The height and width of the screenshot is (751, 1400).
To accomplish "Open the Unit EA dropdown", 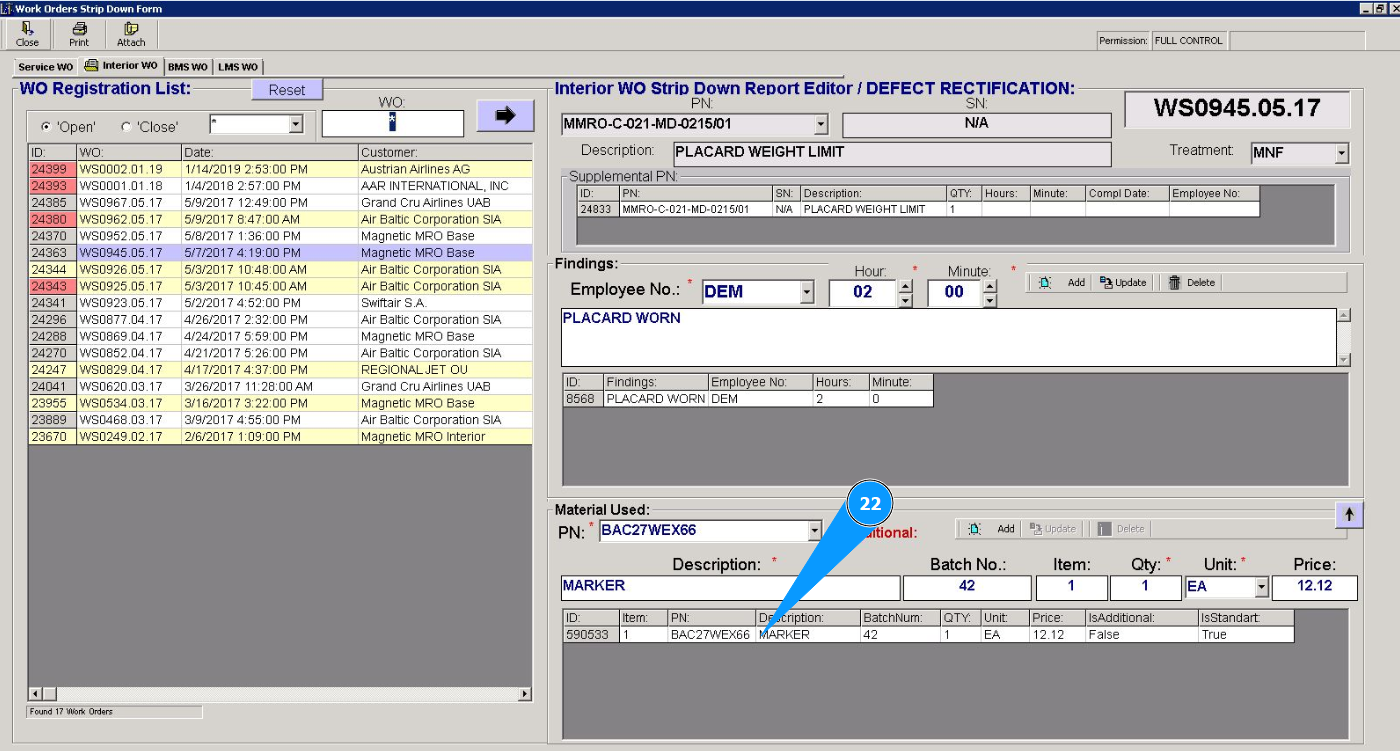I will pos(1261,587).
